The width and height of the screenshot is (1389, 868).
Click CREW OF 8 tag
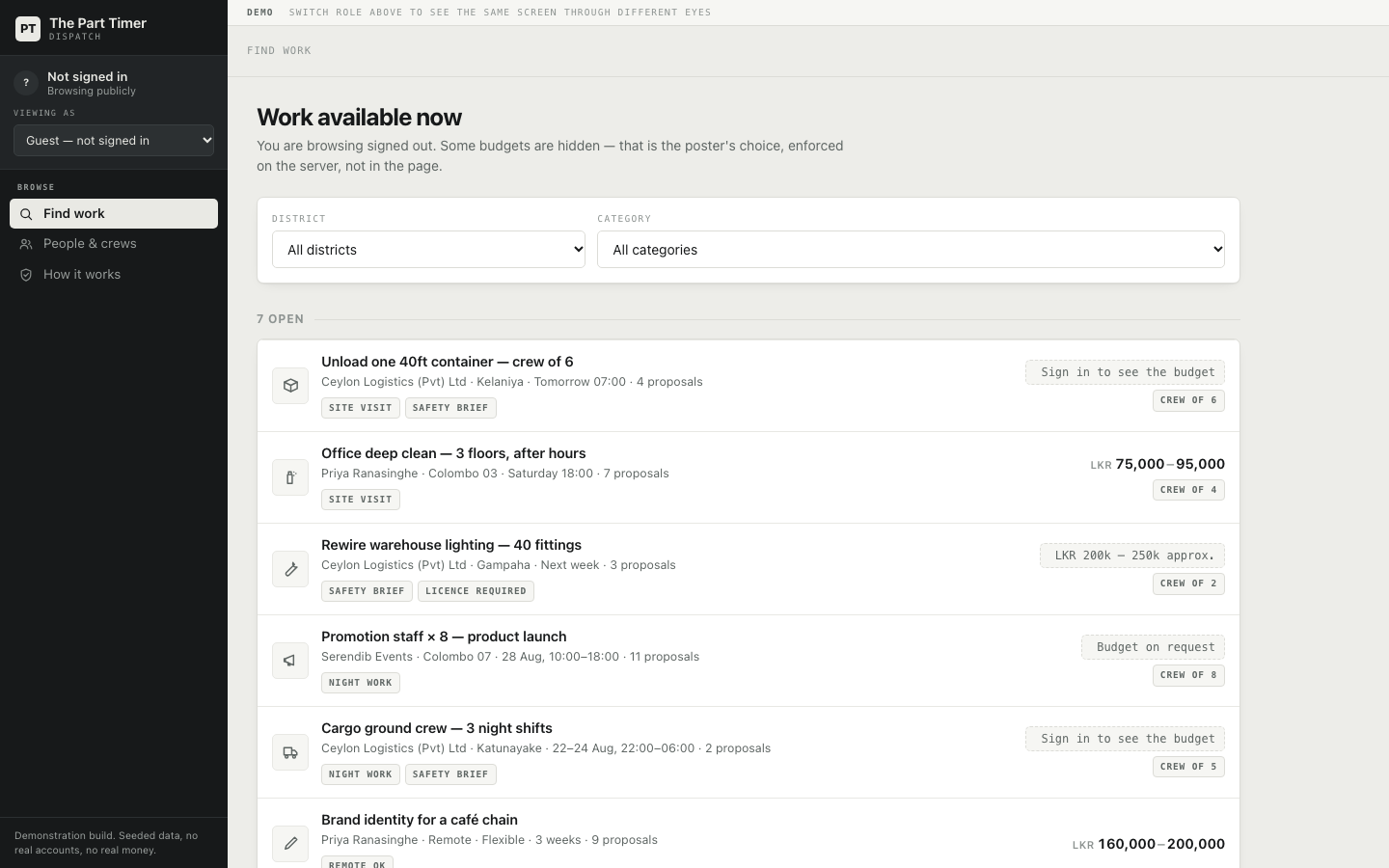1188,675
